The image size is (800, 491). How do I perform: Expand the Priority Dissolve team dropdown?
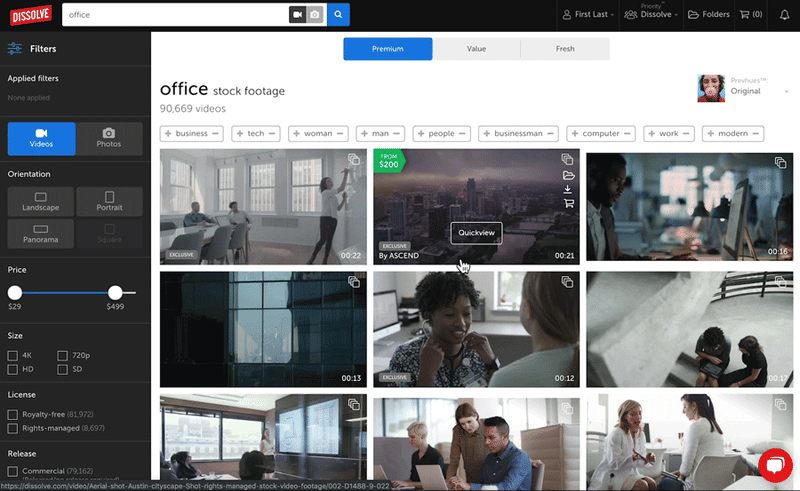click(x=651, y=14)
